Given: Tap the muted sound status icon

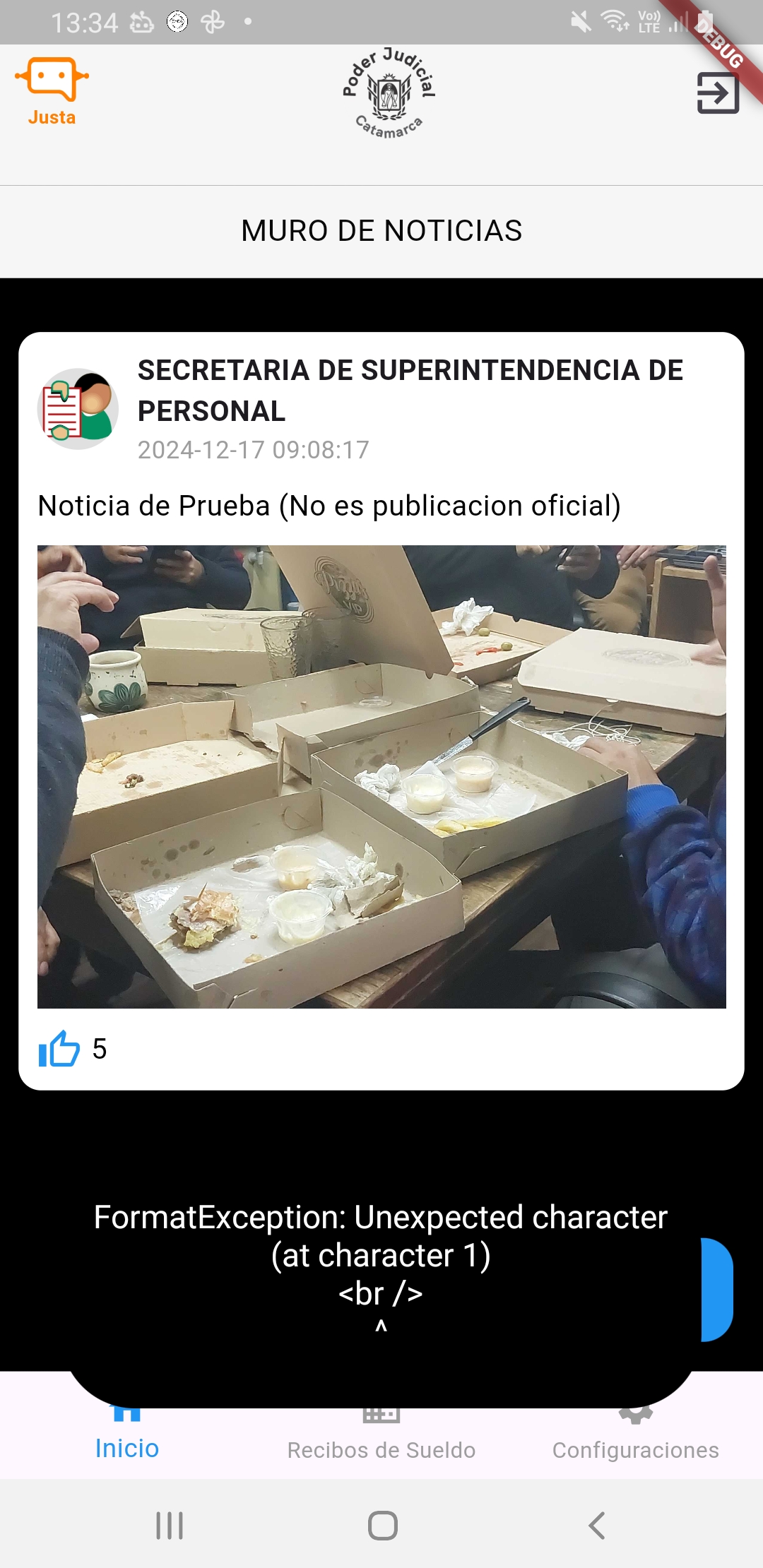Looking at the screenshot, I should tap(581, 22).
